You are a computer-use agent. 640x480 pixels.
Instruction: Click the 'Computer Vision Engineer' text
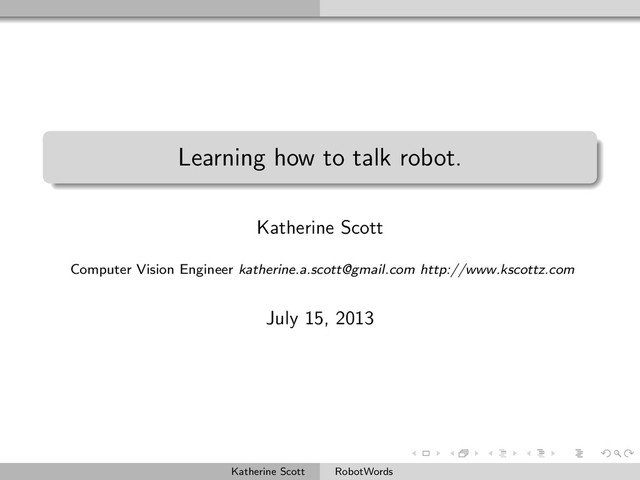point(152,269)
